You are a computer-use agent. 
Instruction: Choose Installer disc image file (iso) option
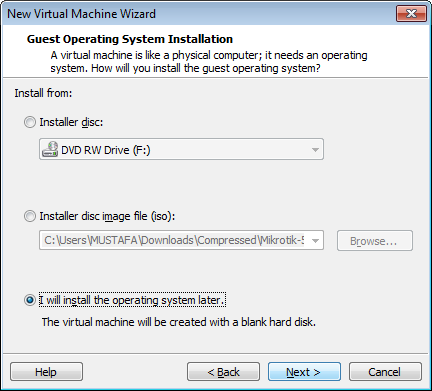coord(30,216)
